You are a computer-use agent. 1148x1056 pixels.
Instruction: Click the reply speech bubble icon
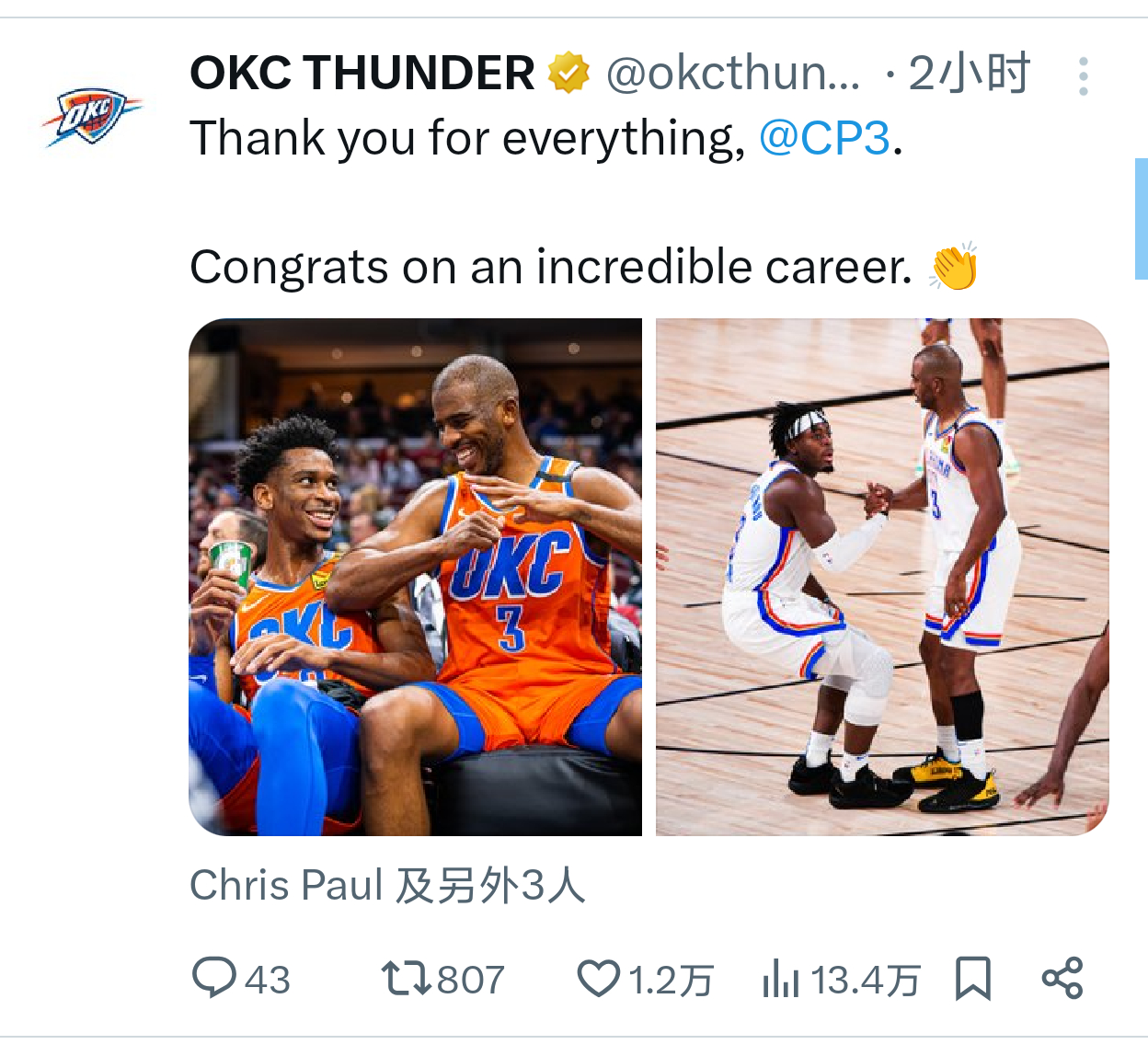coord(213,977)
